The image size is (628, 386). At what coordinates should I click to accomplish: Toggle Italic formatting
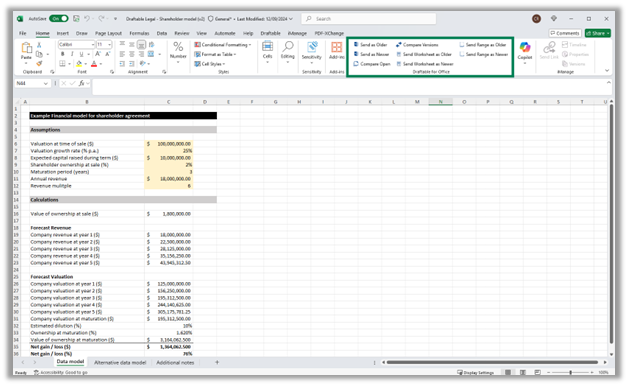(x=72, y=54)
